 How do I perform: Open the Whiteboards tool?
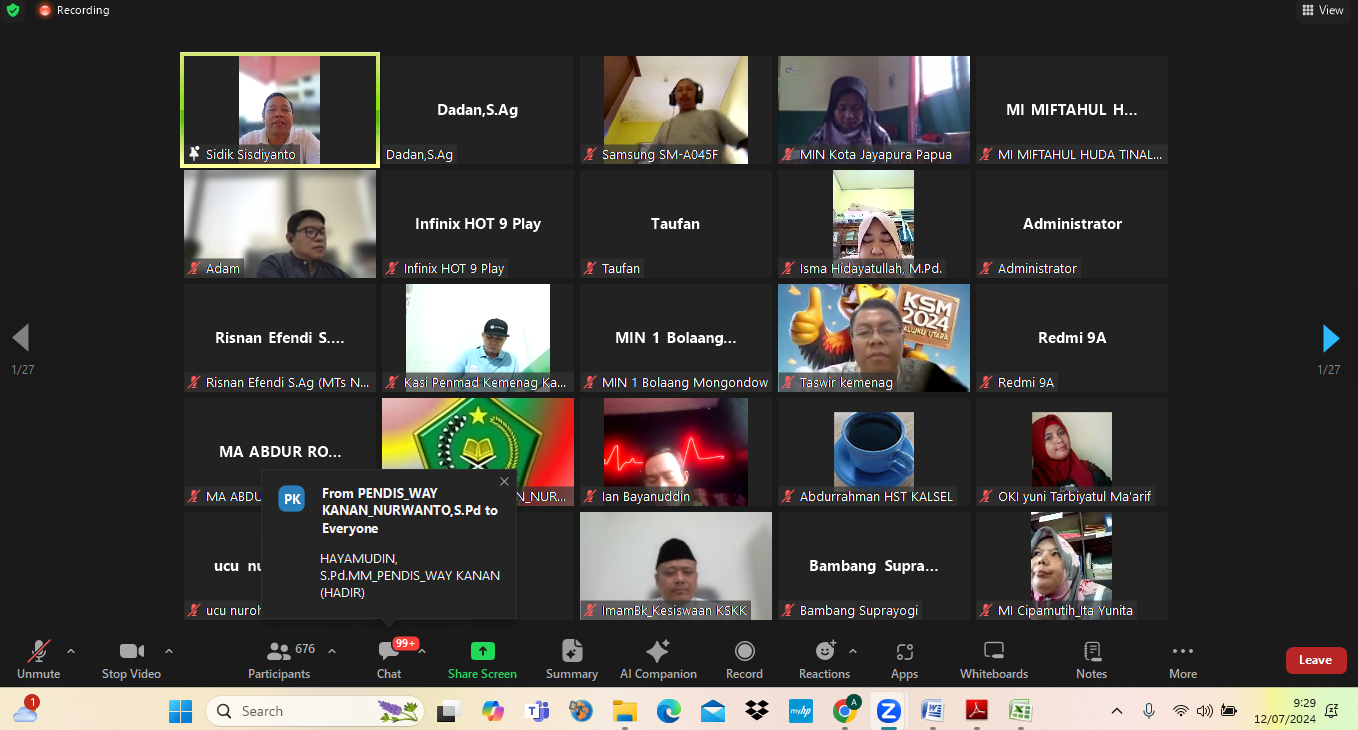click(993, 652)
